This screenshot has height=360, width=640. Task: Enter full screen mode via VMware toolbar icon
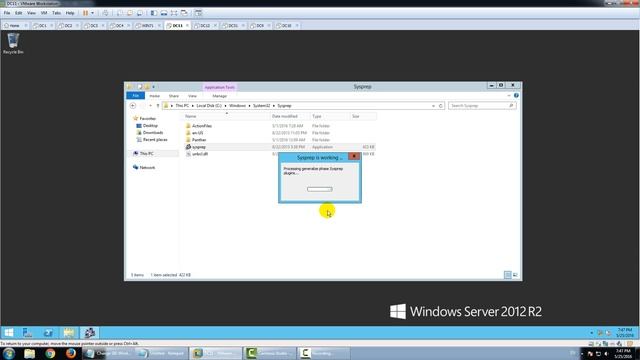point(174,13)
